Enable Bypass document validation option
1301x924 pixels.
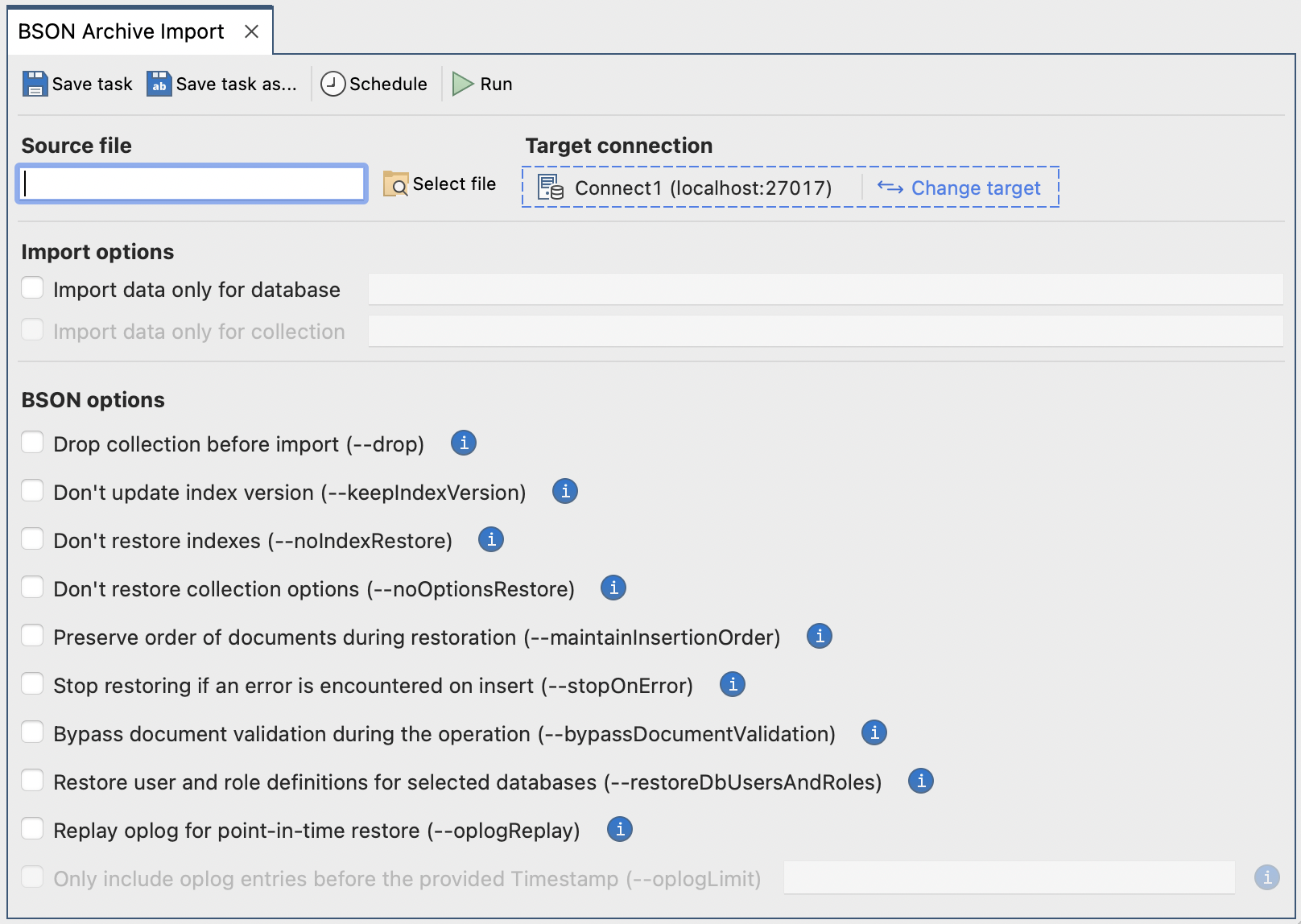(x=32, y=732)
